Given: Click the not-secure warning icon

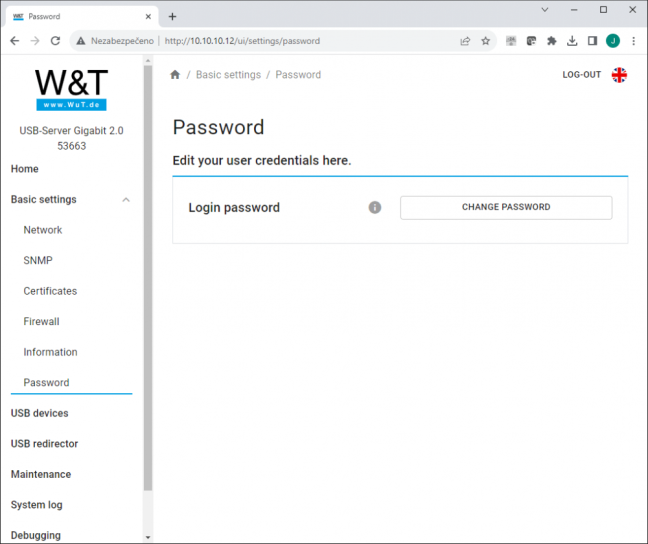Looking at the screenshot, I should (81, 41).
